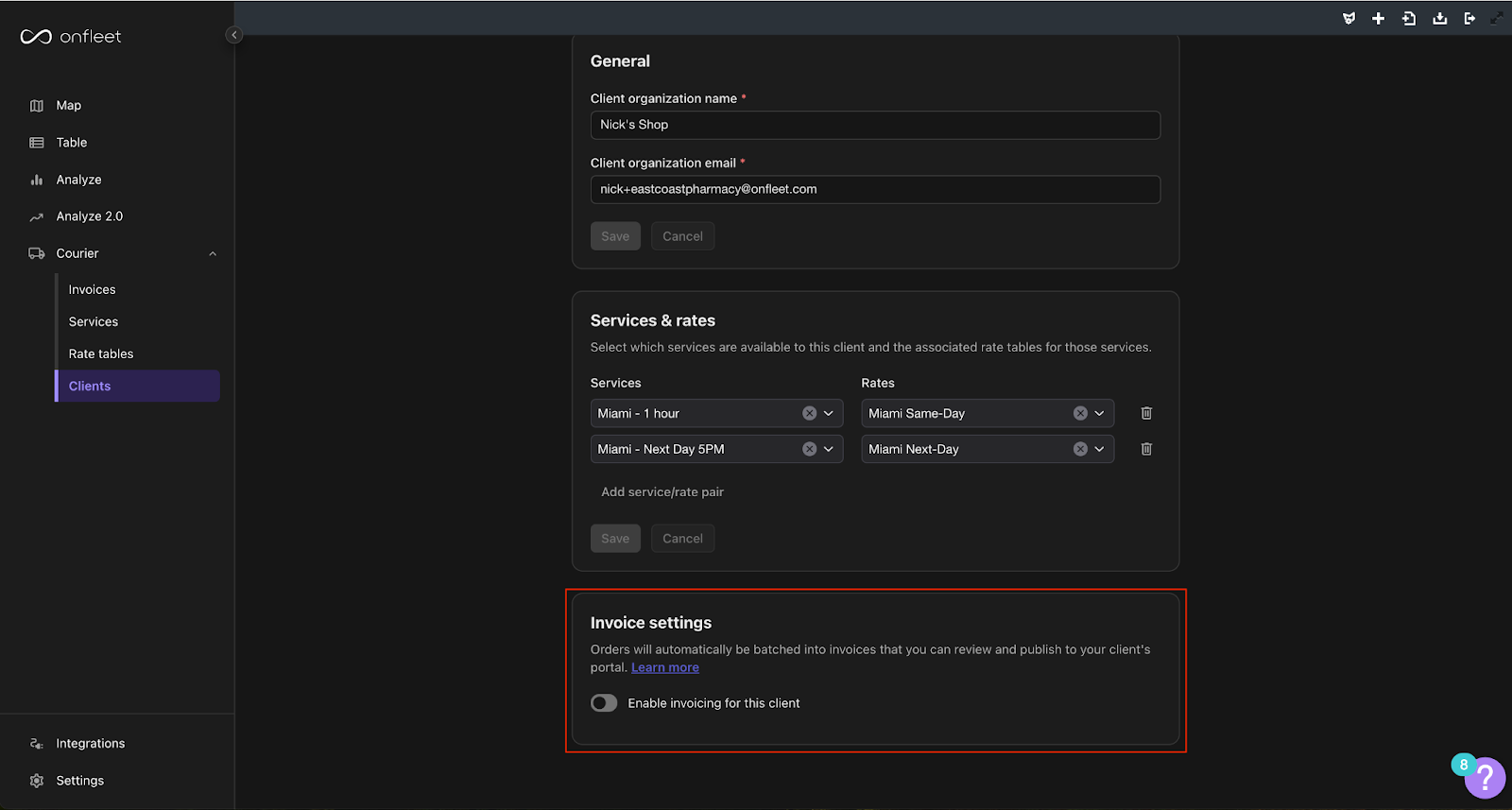Enable invoicing for this client toggle
Image resolution: width=1512 pixels, height=810 pixels.
coord(604,703)
